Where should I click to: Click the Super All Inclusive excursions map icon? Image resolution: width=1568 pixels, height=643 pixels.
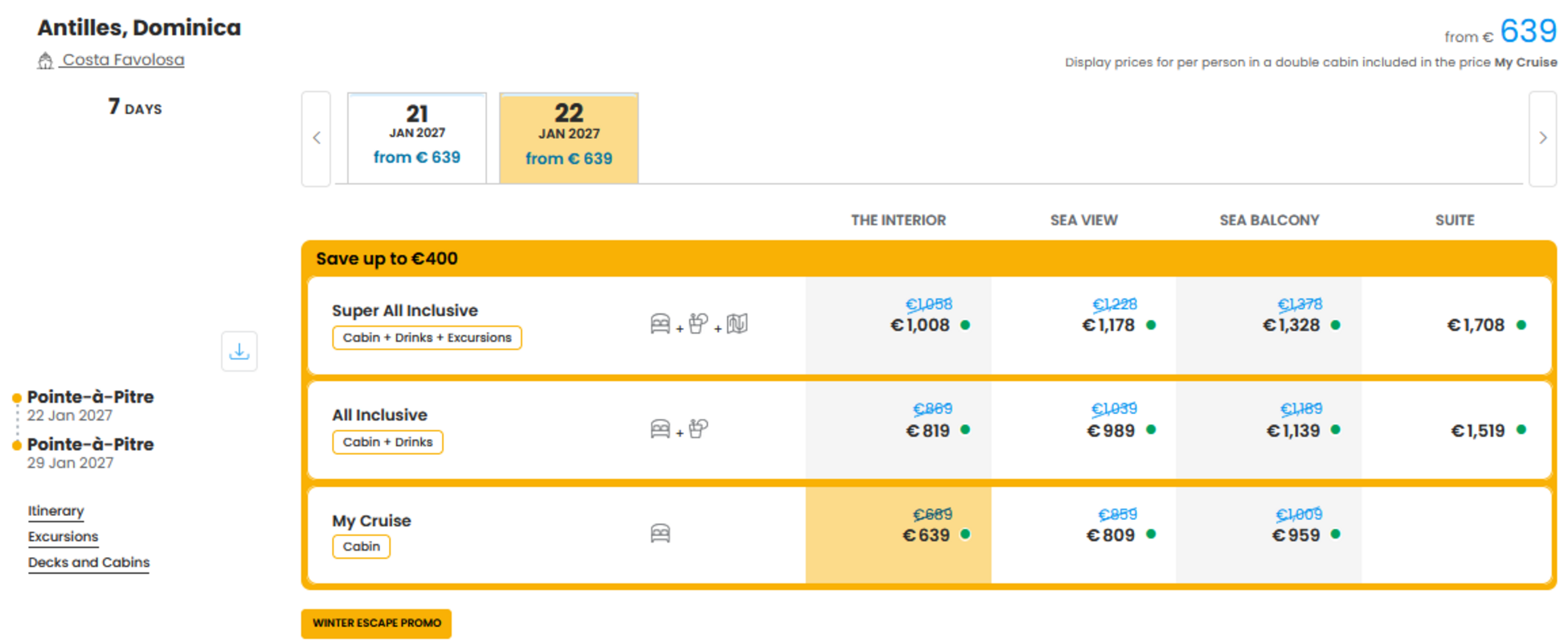click(x=737, y=324)
